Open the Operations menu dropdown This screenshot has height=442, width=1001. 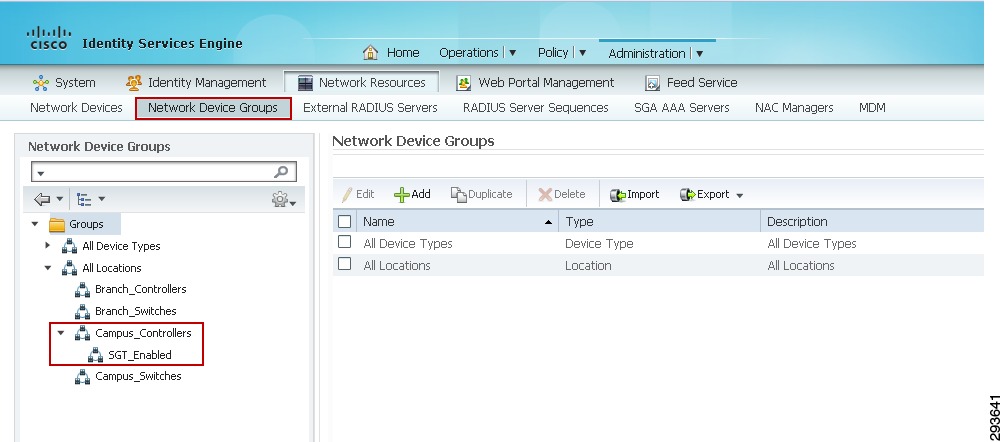[513, 53]
